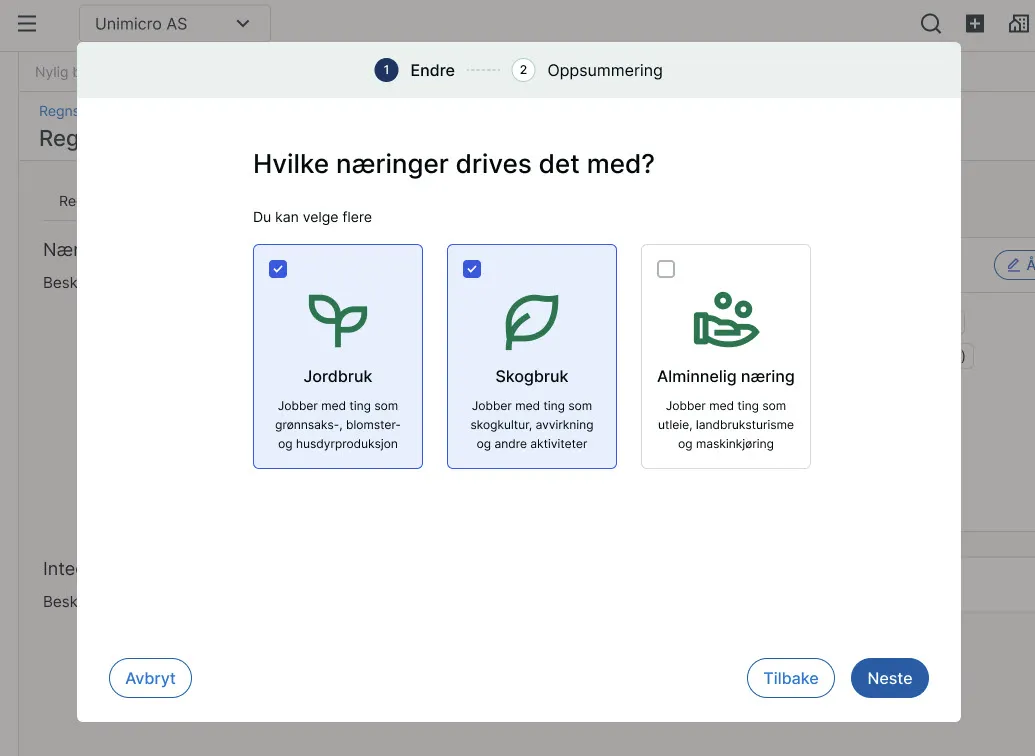Click the plus icon to create something new

pos(974,23)
